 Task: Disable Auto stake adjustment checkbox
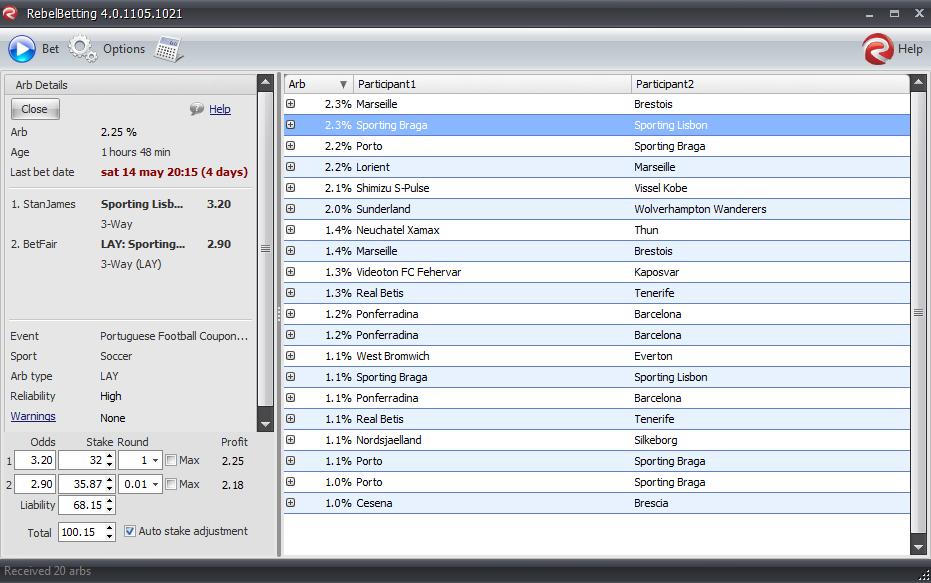[129, 531]
